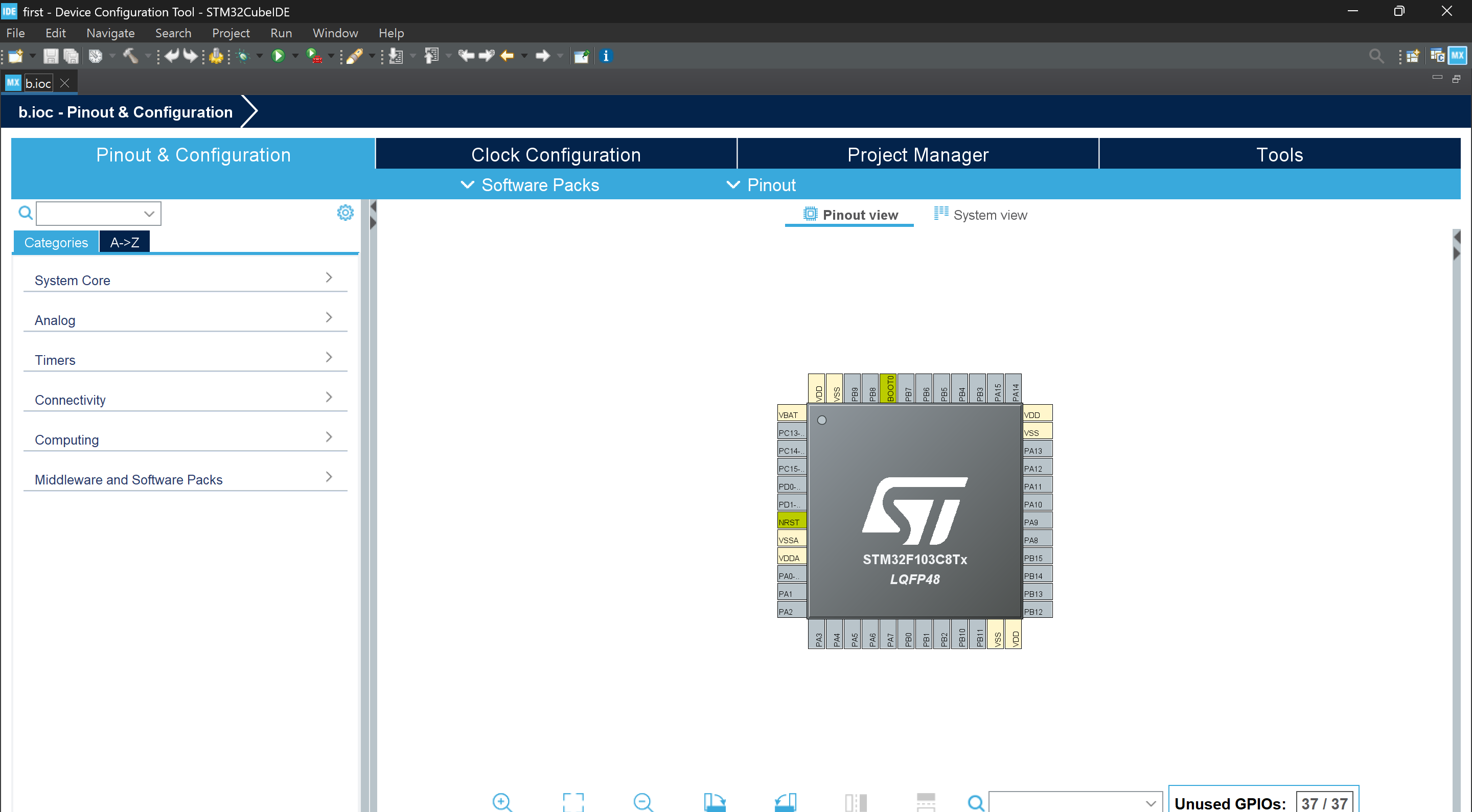
Task: Click the pen marker icon in toolbar
Action: pyautogui.click(x=355, y=56)
